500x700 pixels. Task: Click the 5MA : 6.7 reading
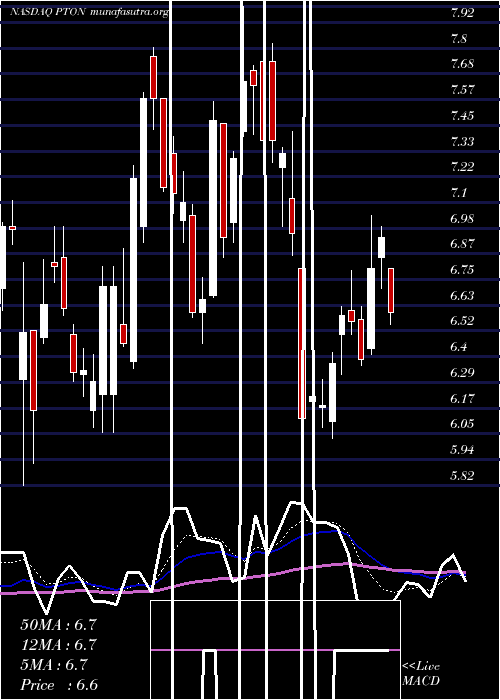point(54,665)
